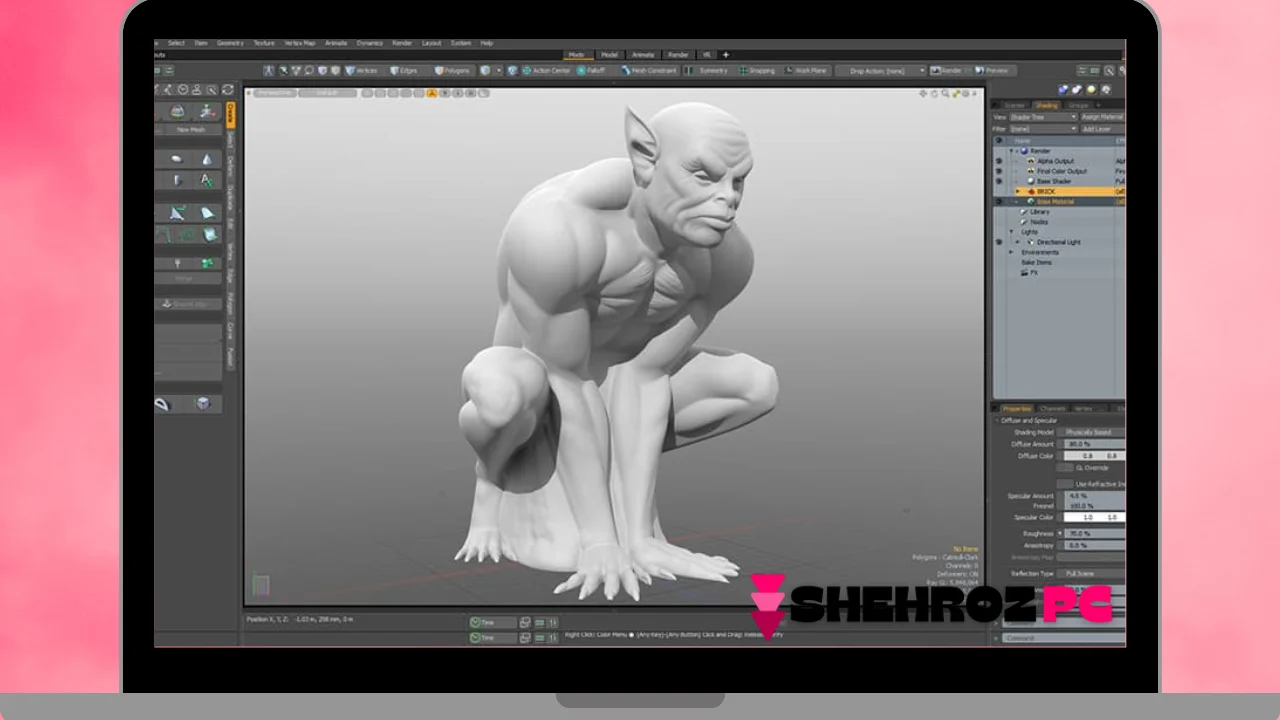Image resolution: width=1280 pixels, height=720 pixels.
Task: Click the viewport pan control icon
Action: click(923, 93)
